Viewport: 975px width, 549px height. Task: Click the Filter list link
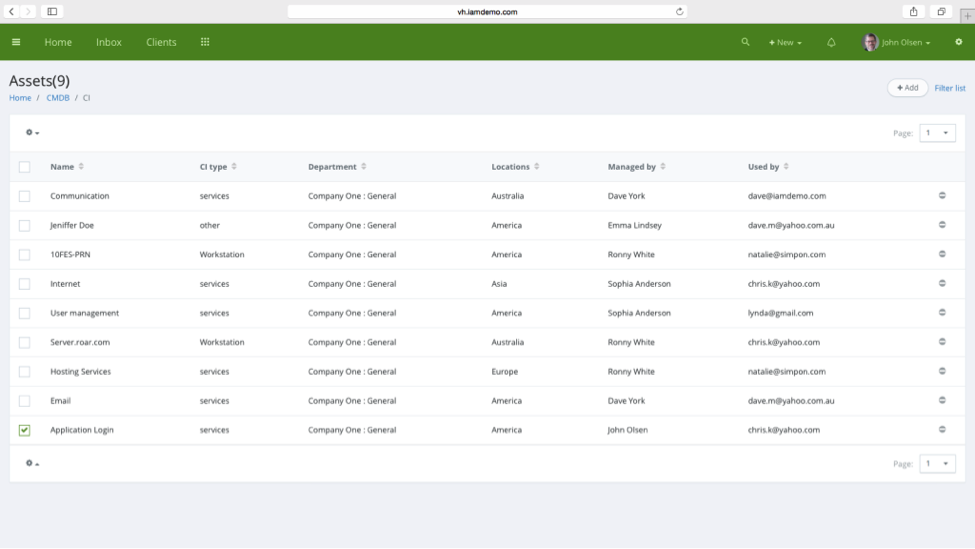click(950, 88)
